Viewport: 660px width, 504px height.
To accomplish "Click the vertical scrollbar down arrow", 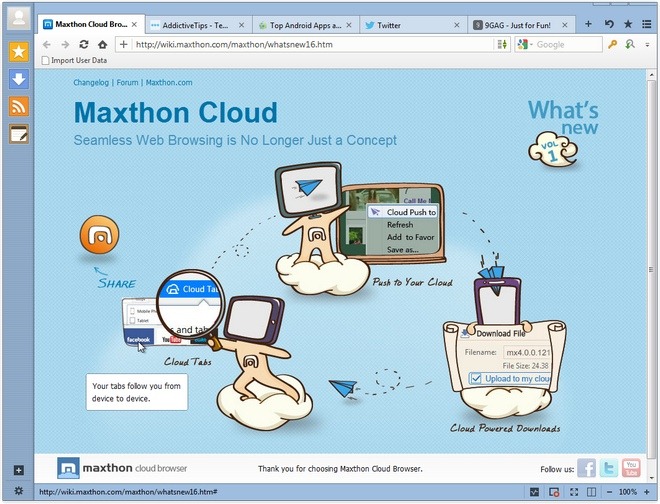I will [652, 477].
